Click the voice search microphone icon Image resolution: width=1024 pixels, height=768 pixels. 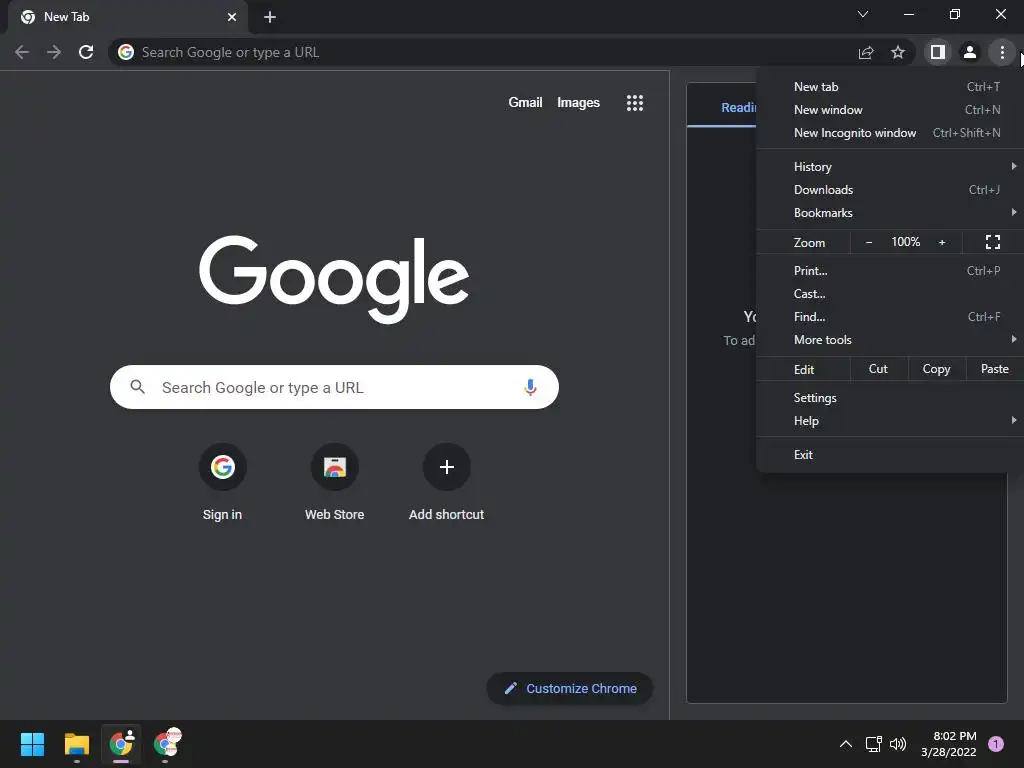coord(530,387)
